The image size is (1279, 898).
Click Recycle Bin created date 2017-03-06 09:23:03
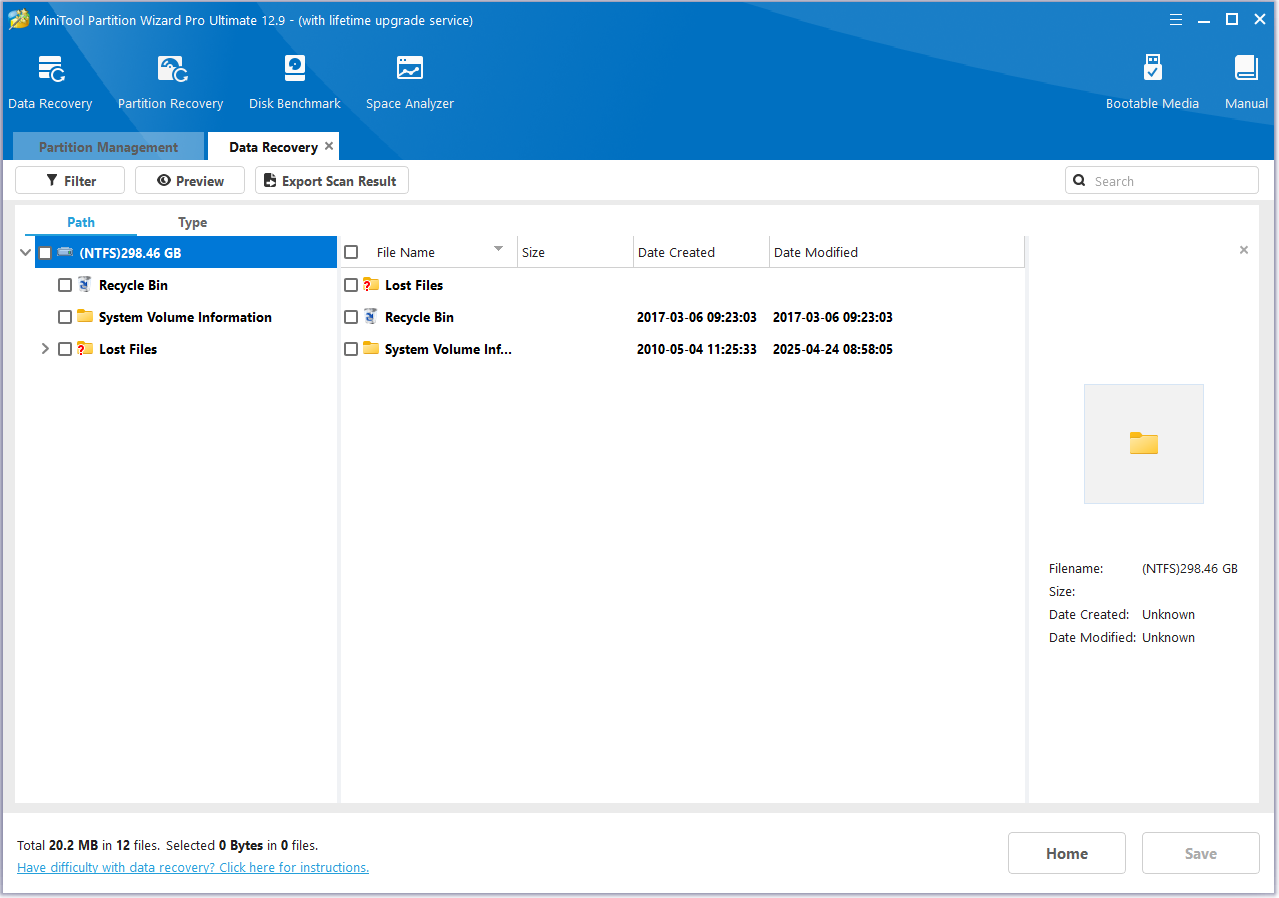[x=697, y=317]
